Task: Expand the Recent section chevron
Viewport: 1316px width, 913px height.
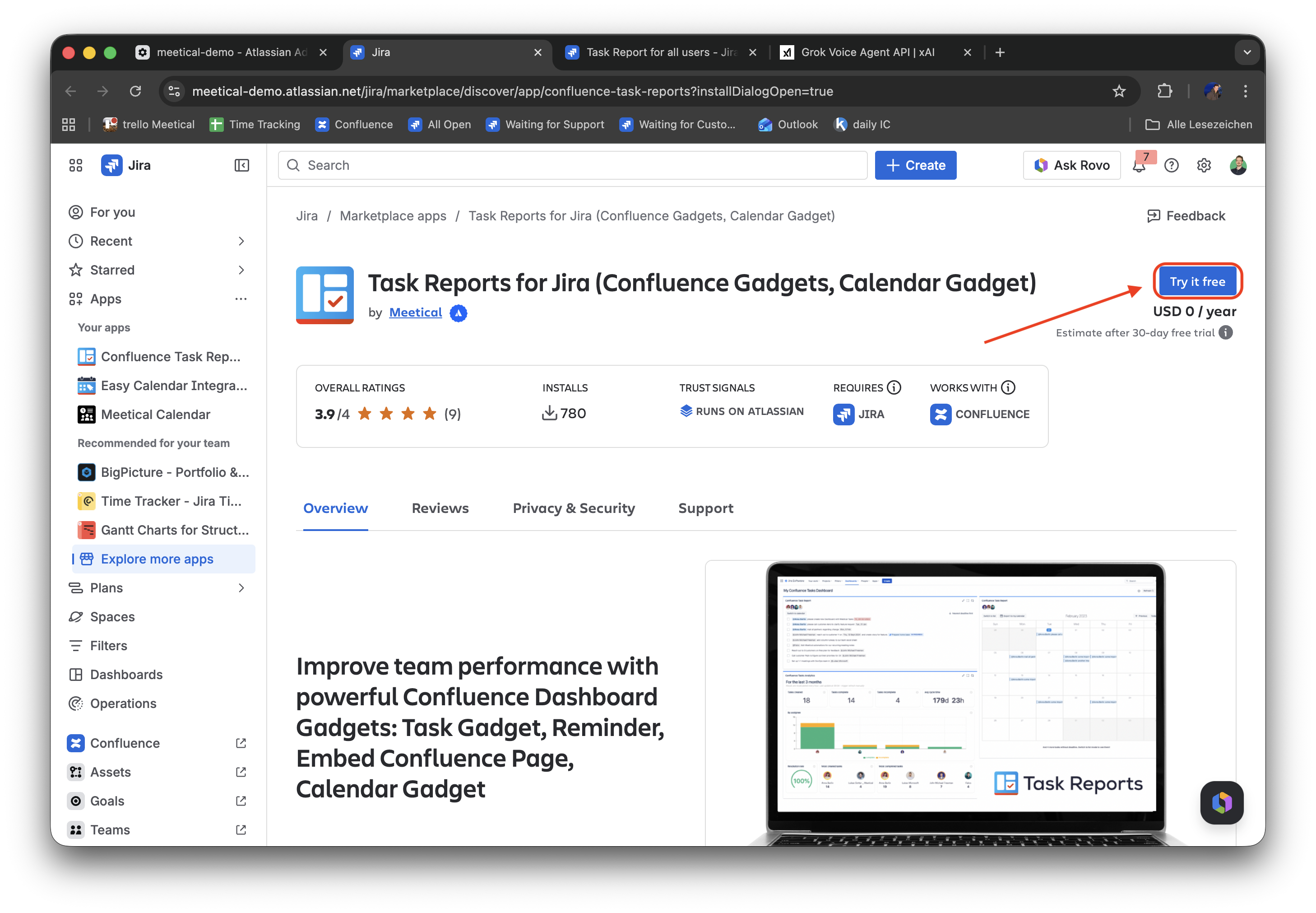Action: tap(241, 241)
